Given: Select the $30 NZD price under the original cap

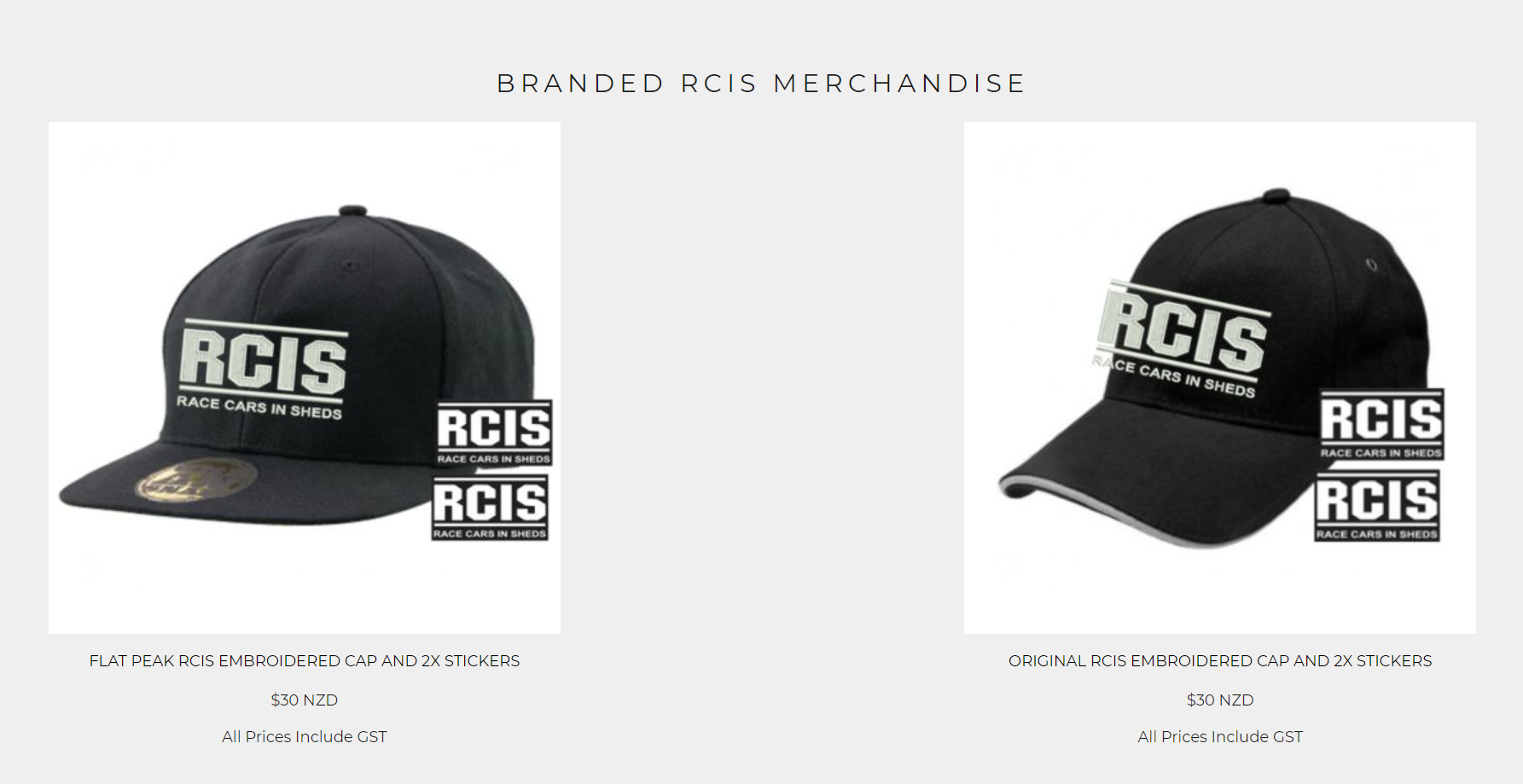Looking at the screenshot, I should coord(1220,700).
